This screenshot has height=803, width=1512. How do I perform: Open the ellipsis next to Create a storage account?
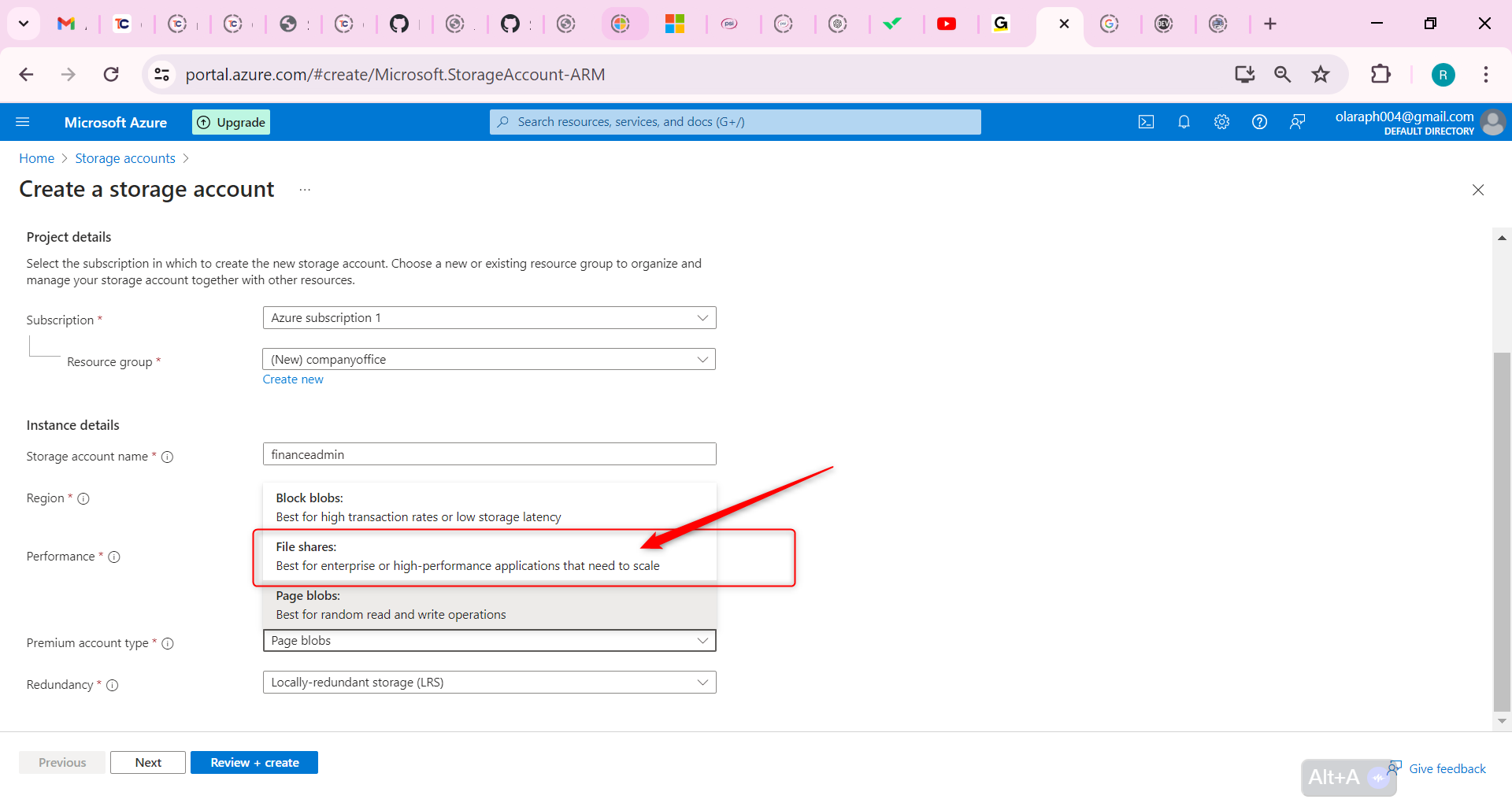point(305,190)
